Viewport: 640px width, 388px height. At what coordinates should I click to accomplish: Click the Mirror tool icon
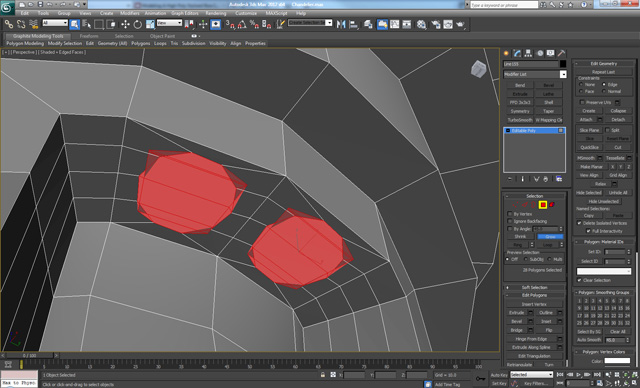341,24
